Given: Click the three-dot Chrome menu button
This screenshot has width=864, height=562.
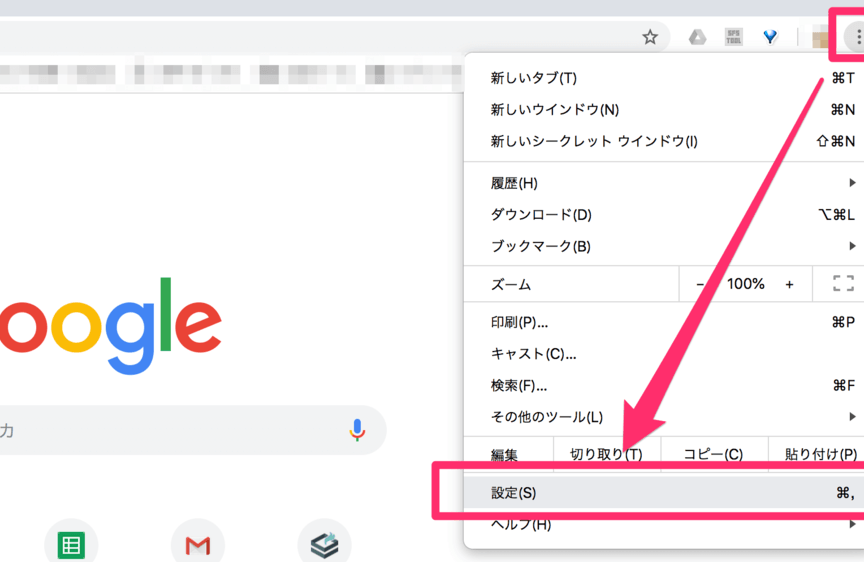Looking at the screenshot, I should 857,37.
